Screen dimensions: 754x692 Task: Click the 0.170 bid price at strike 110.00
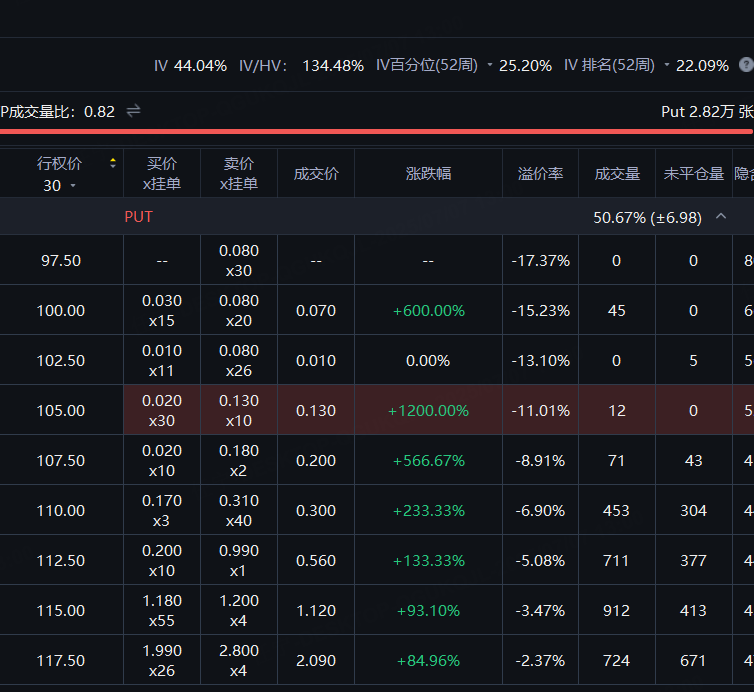click(162, 501)
